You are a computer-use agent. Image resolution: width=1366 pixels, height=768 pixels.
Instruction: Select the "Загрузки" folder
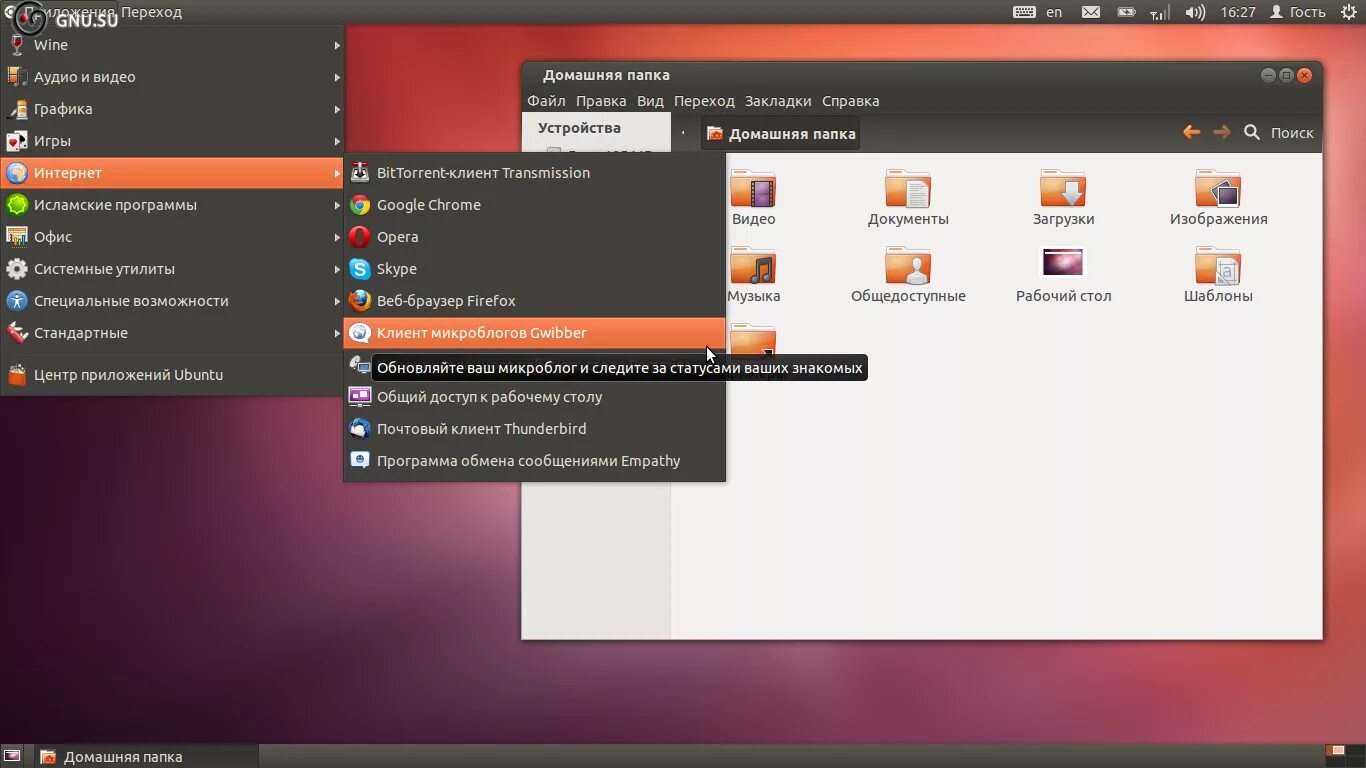click(x=1063, y=198)
